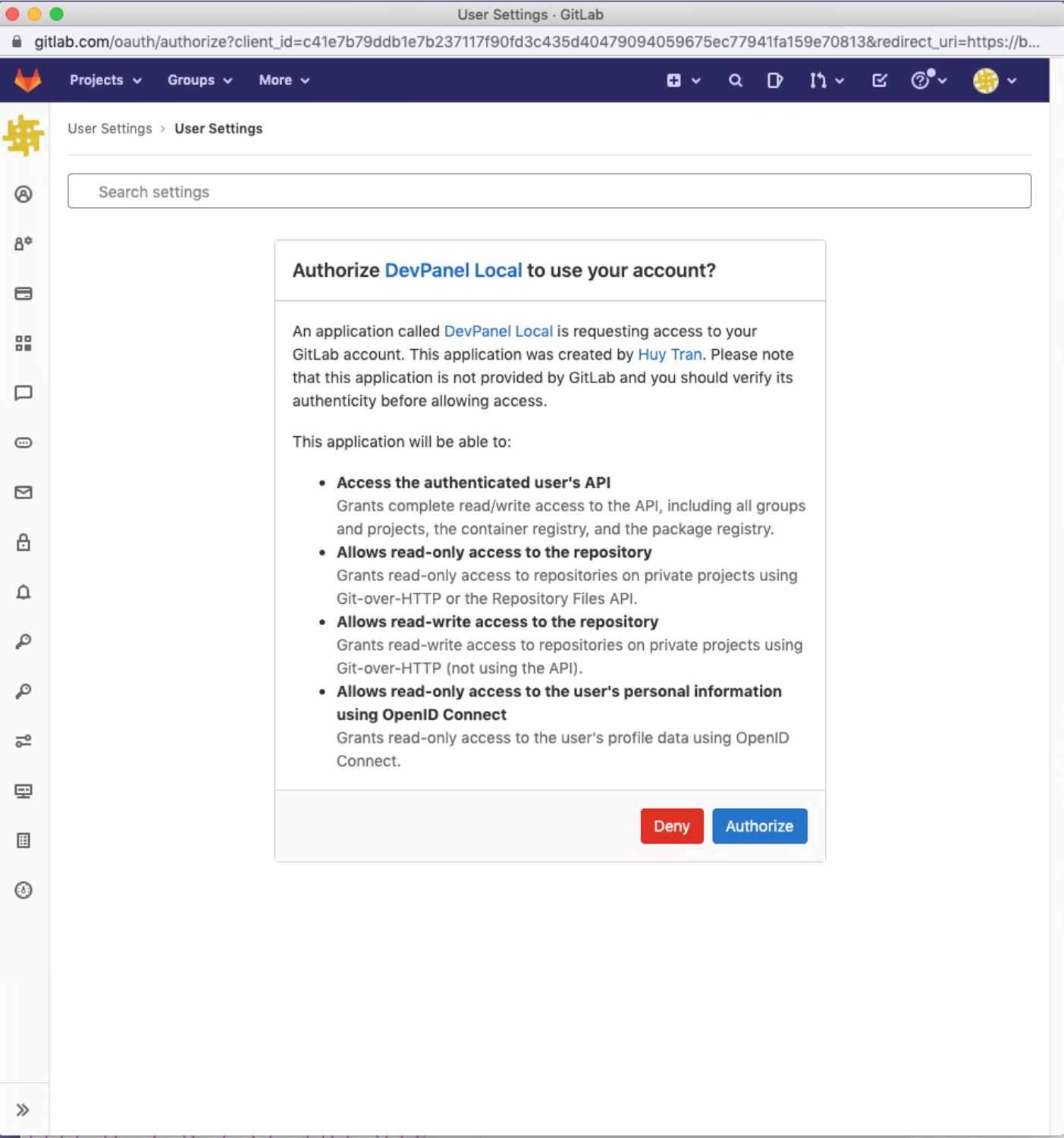The image size is (1064, 1138).
Task: Expand the New item plus dropdown
Action: [x=681, y=80]
